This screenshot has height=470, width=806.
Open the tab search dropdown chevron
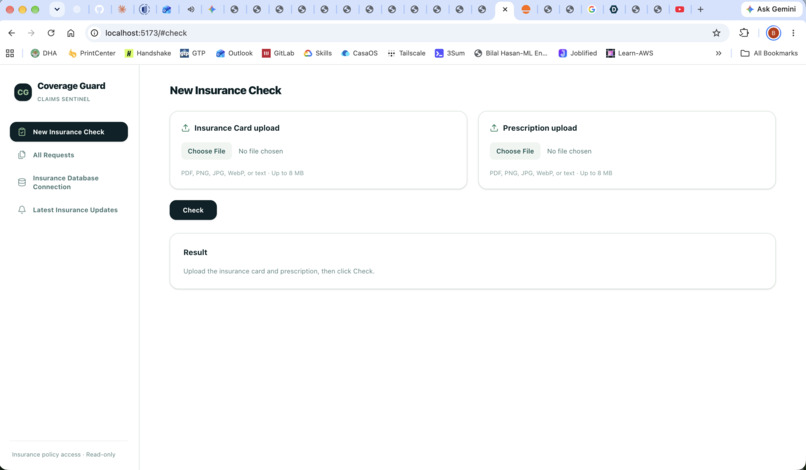[x=57, y=9]
